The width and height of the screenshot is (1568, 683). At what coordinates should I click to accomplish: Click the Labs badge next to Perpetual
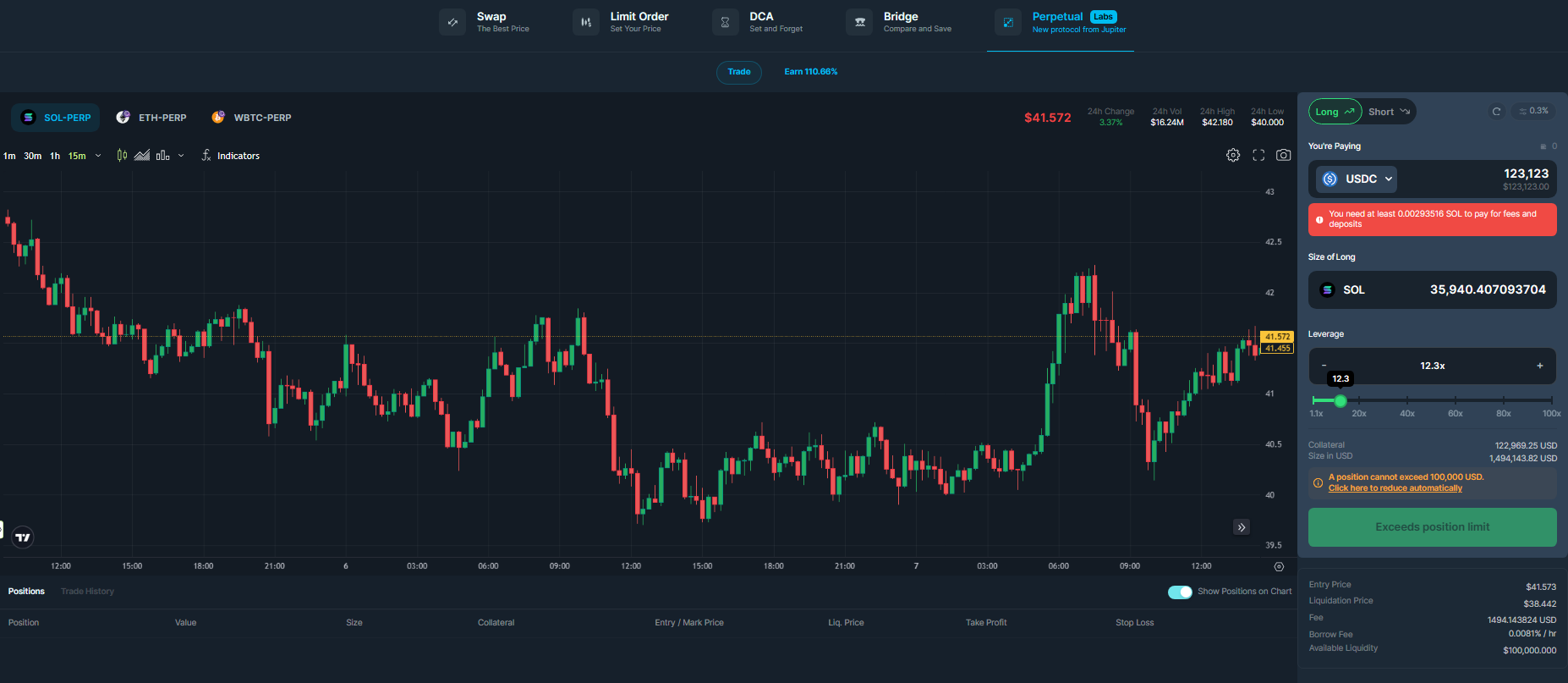[x=1104, y=17]
